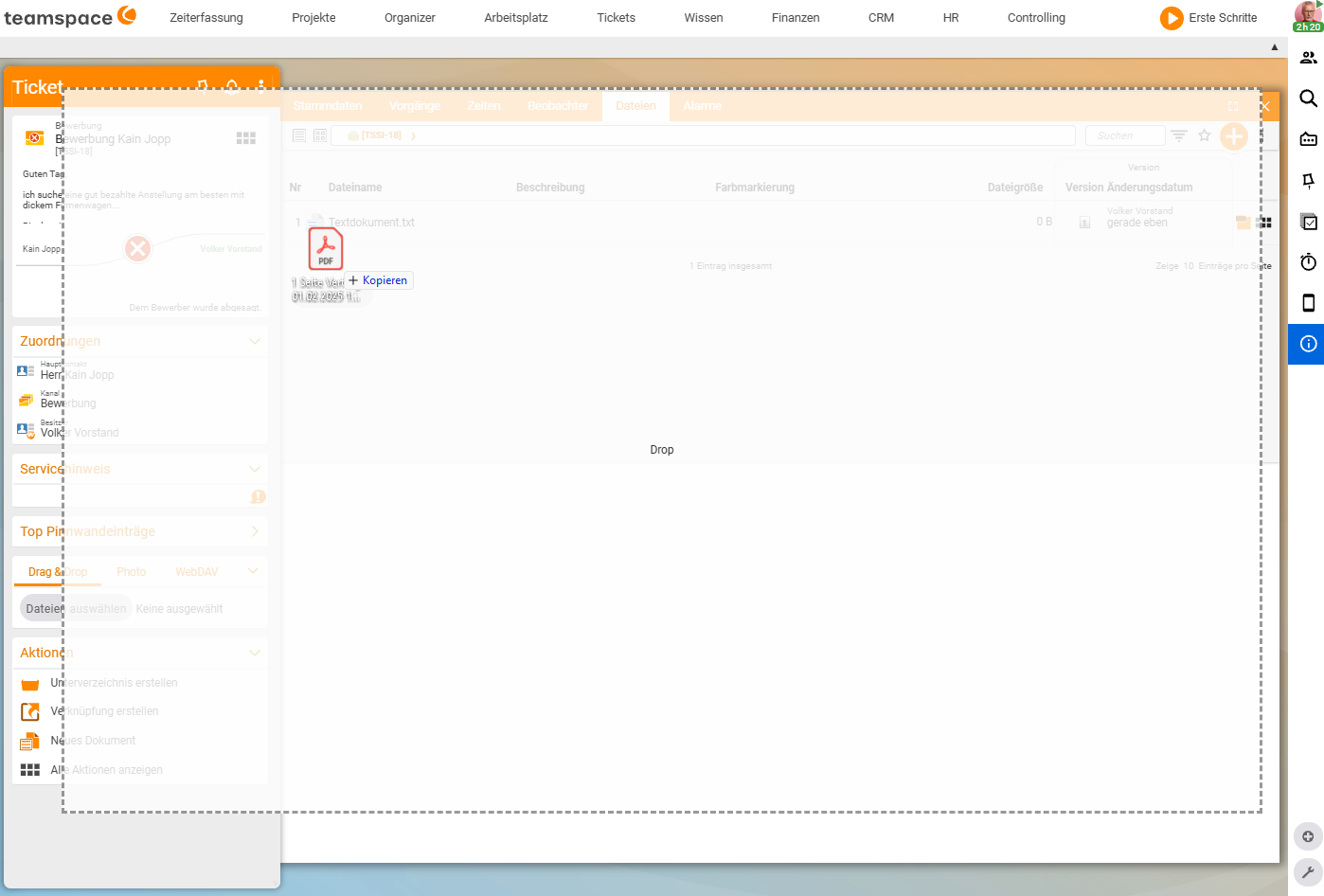The width and height of the screenshot is (1324, 896).
Task: Open the Projekte menu
Action: coord(313,17)
